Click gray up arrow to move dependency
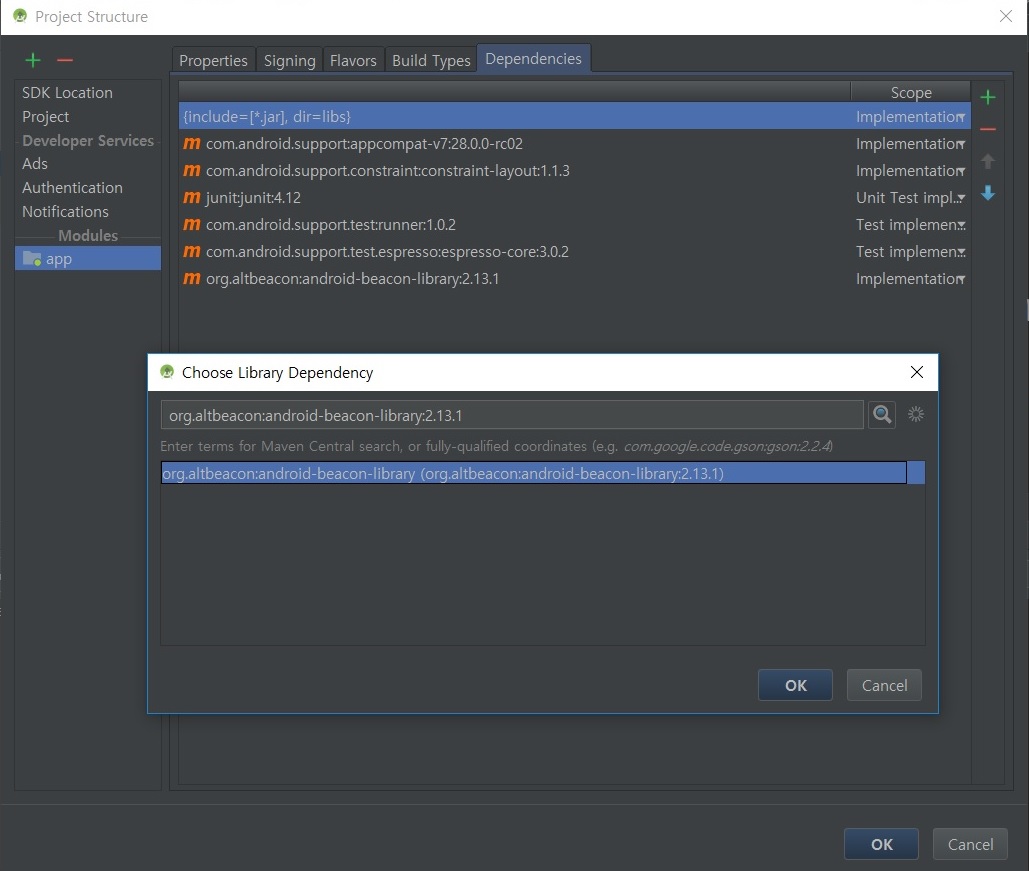The image size is (1029, 871). pos(988,162)
